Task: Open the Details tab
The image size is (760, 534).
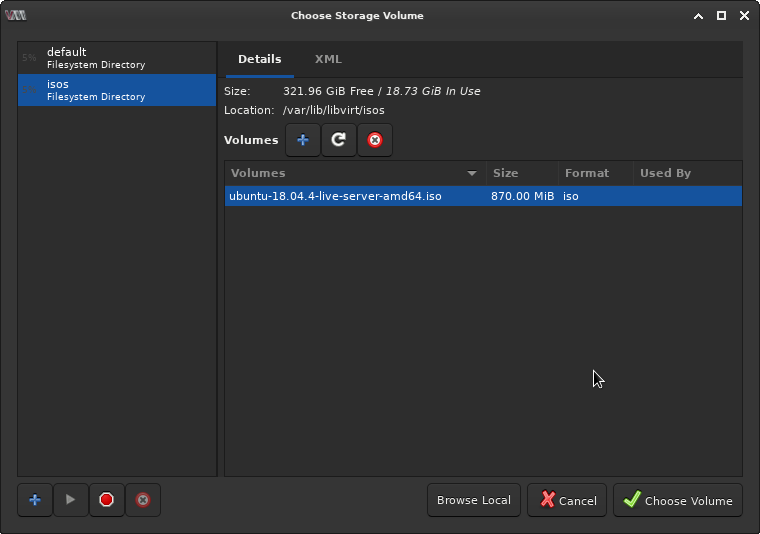Action: point(259,60)
